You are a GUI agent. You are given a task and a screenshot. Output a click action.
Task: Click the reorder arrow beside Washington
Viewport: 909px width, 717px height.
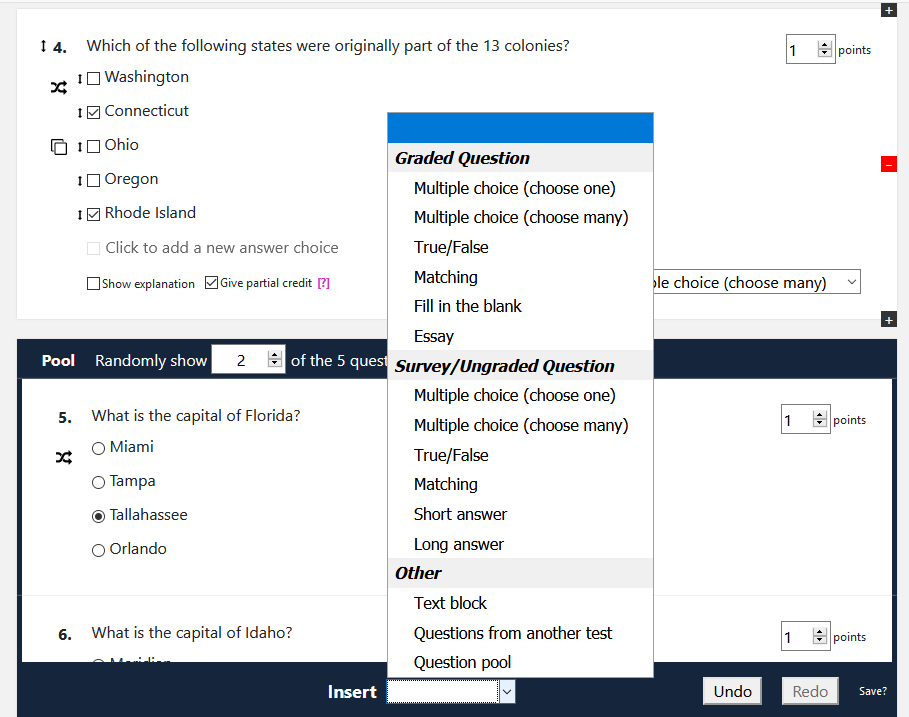coord(80,77)
